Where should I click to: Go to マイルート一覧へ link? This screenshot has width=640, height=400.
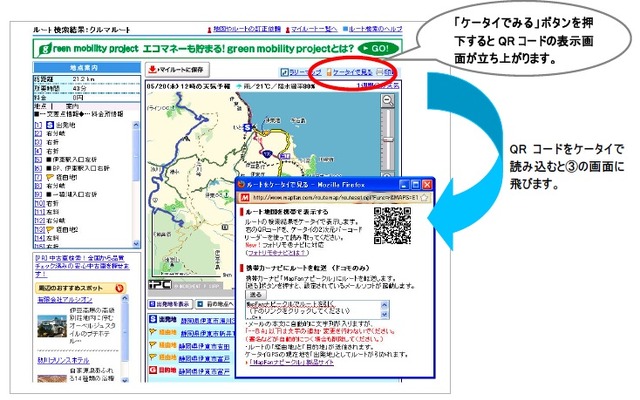[x=314, y=29]
